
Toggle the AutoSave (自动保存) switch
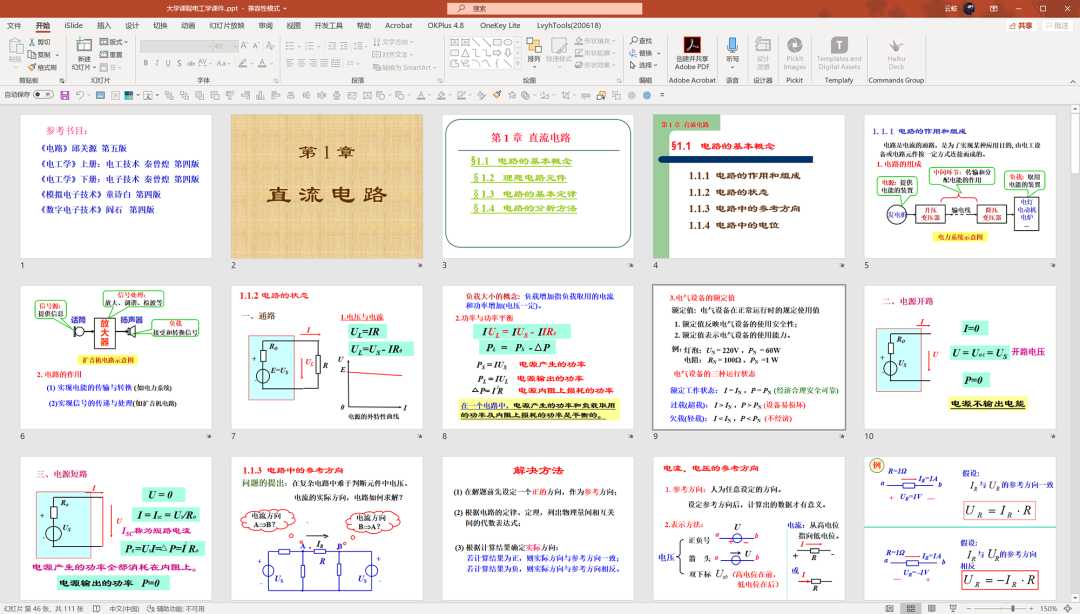(43, 95)
